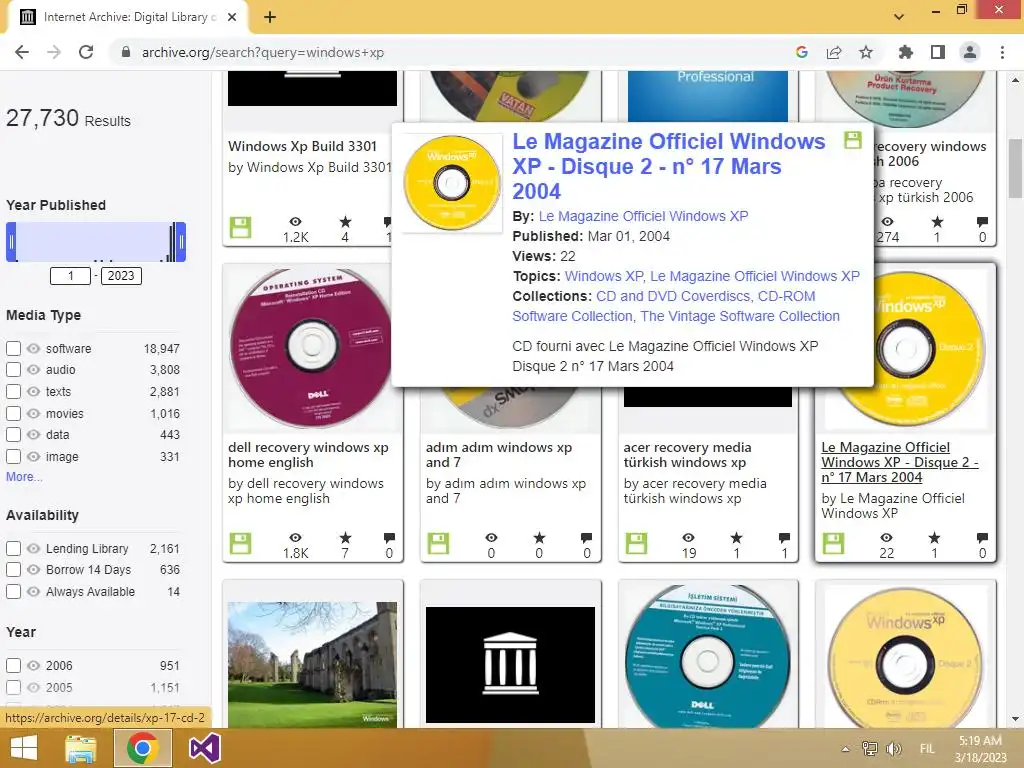Expand More media types

[24, 477]
